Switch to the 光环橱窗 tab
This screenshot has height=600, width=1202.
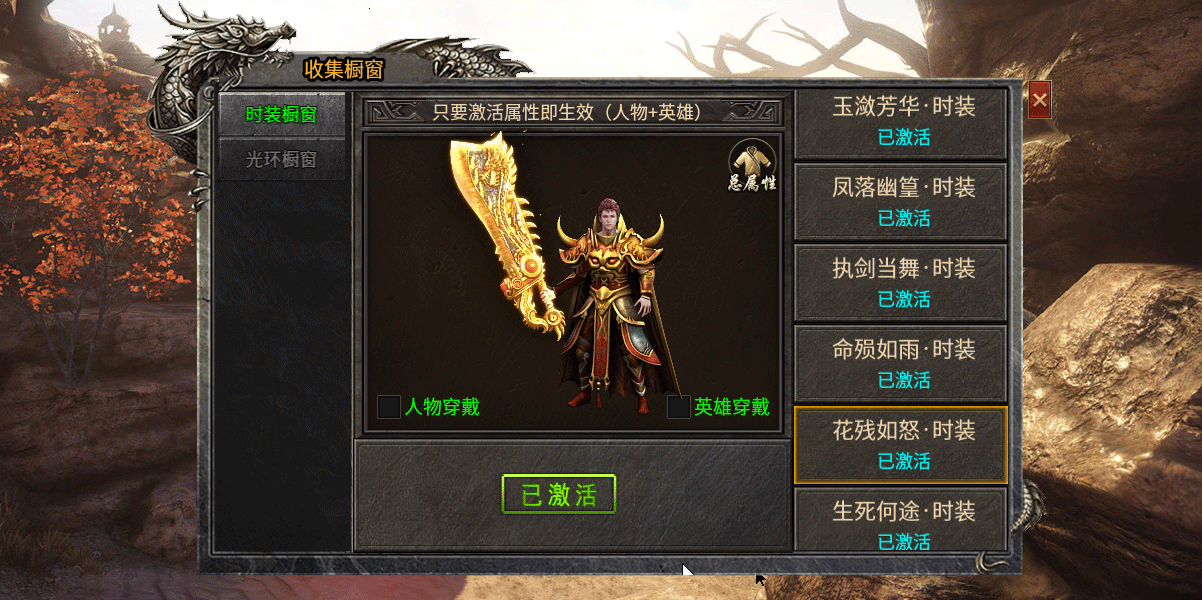point(282,159)
